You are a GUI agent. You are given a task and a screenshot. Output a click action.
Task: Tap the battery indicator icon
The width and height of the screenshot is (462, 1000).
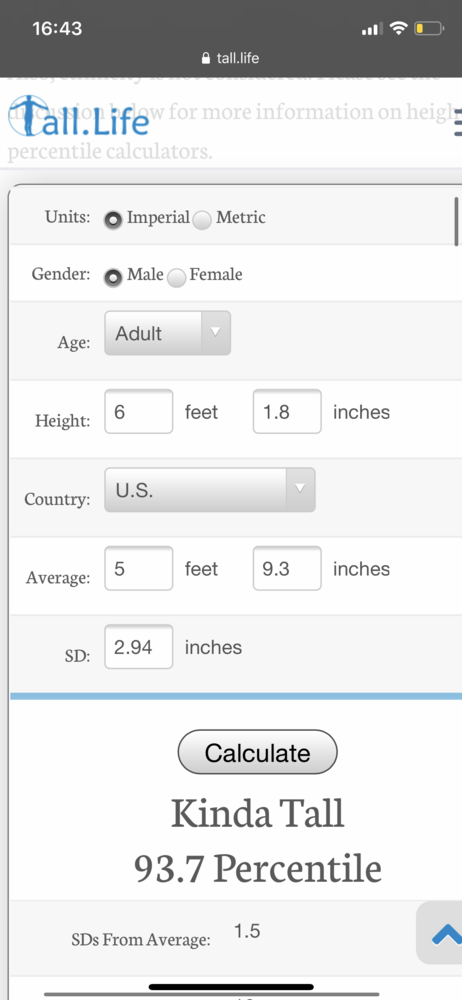[429, 28]
